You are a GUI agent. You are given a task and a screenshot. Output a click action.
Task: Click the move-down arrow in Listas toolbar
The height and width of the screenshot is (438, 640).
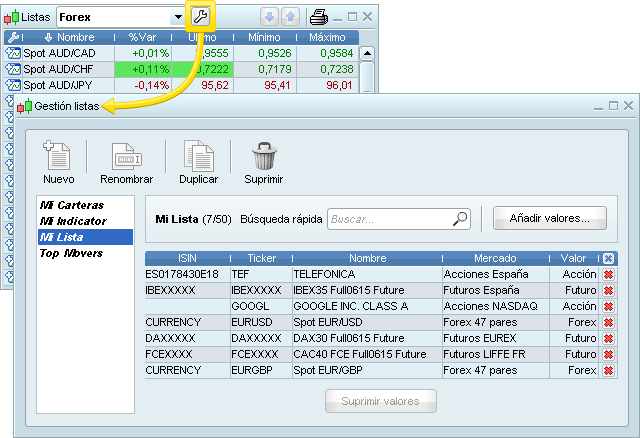pos(269,17)
